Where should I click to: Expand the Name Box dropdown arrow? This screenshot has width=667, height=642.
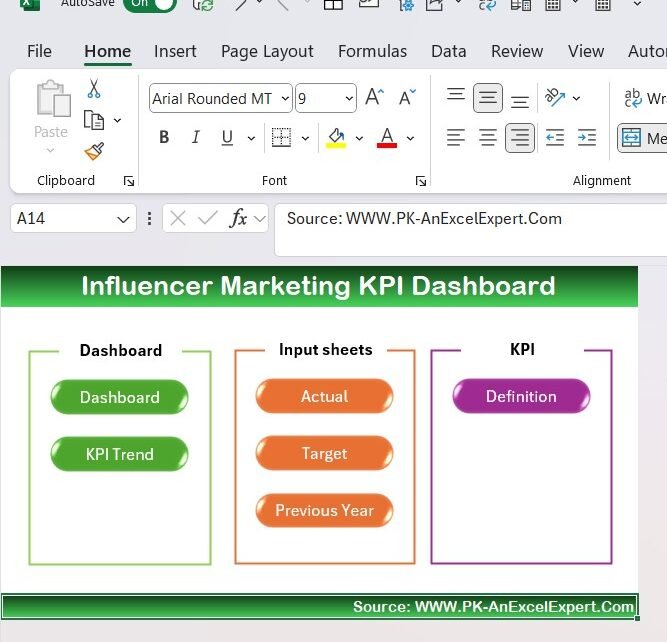click(x=123, y=220)
